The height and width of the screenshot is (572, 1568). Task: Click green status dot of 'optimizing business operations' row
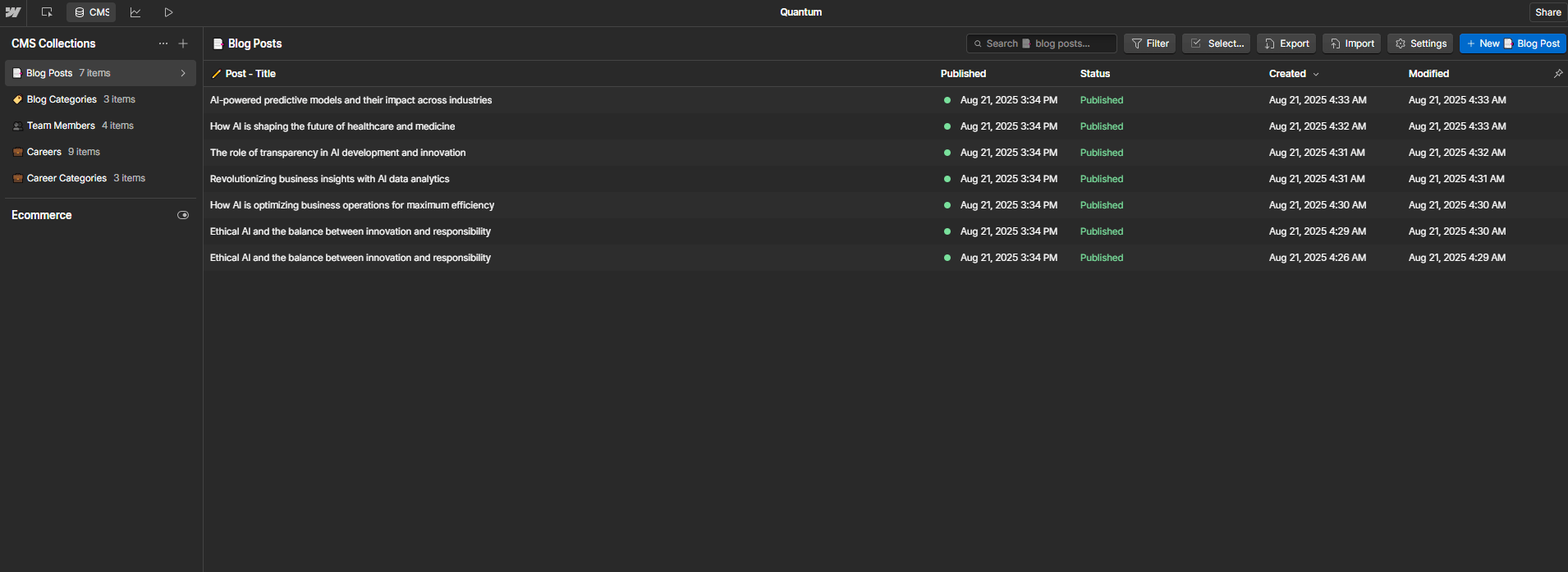pyautogui.click(x=947, y=205)
